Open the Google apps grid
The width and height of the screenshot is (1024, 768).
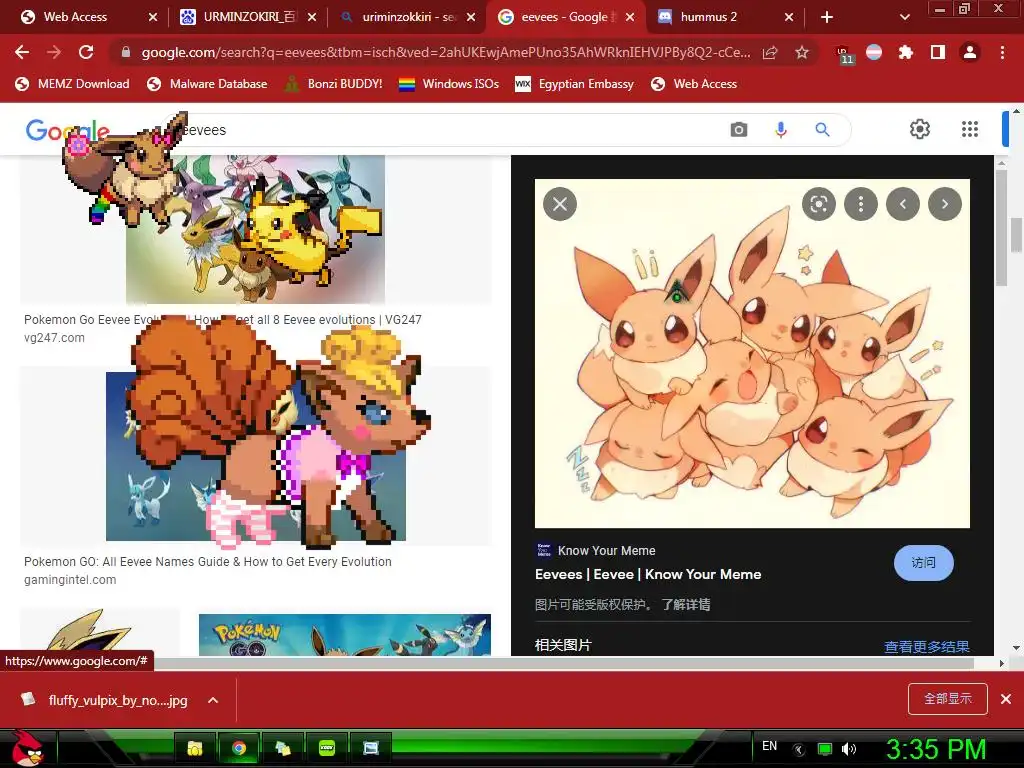pos(970,129)
